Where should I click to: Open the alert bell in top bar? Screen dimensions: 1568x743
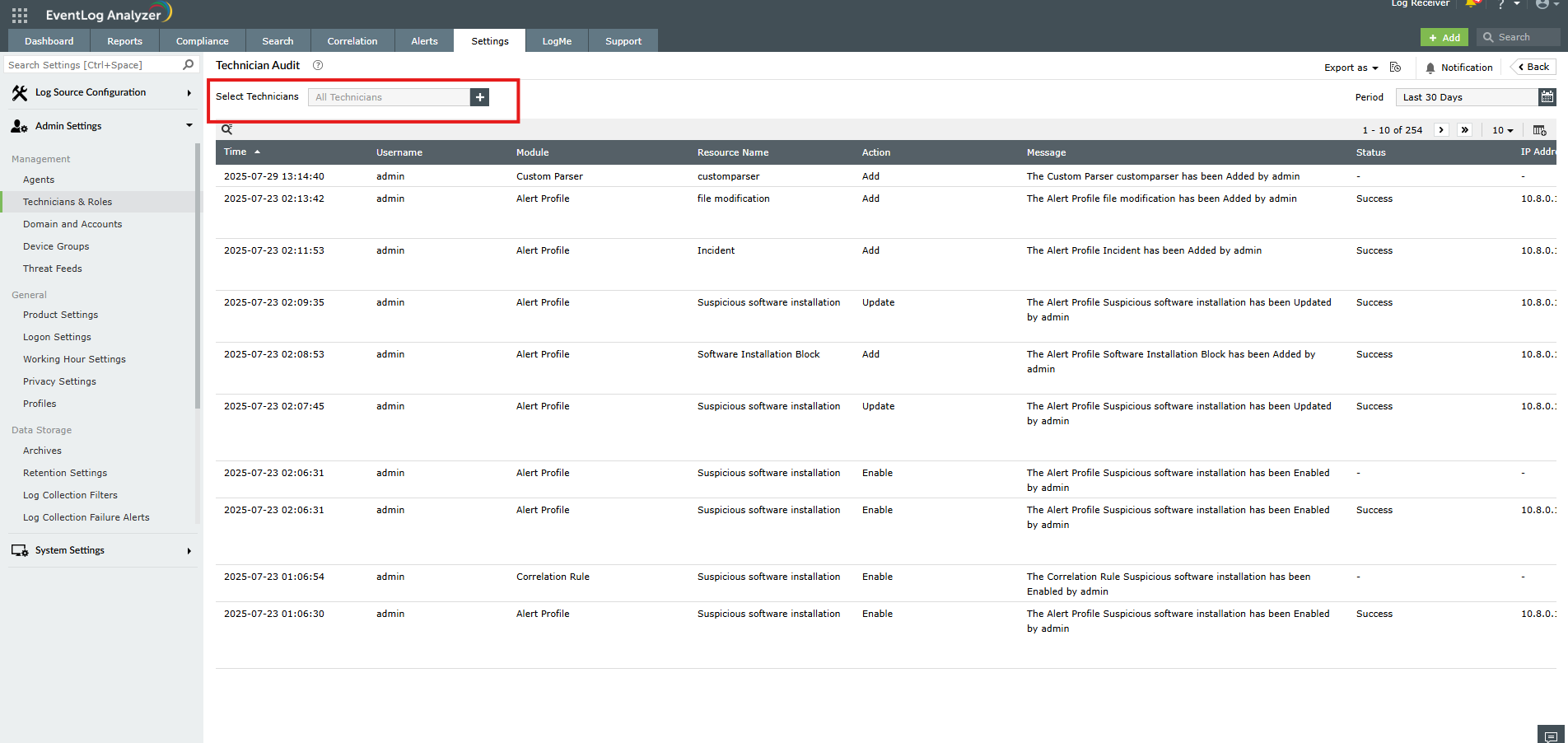click(1472, 4)
